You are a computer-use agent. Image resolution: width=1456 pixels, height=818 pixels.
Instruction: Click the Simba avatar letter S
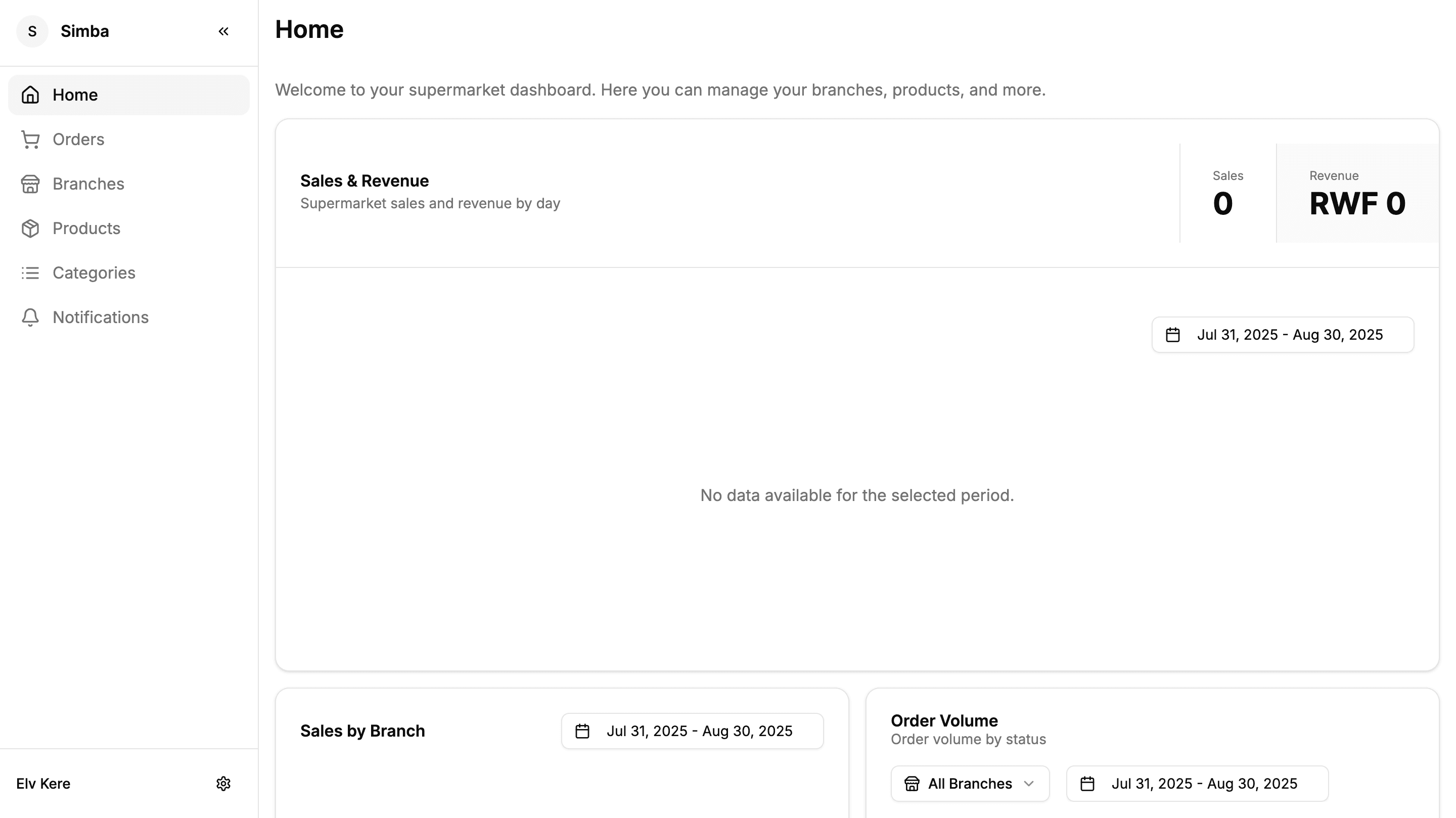(x=32, y=32)
